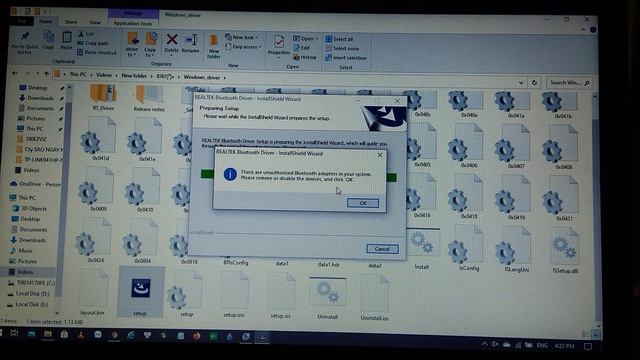Image resolution: width=640 pixels, height=360 pixels.
Task: Expand the address bar history dropdown
Action: tap(521, 82)
